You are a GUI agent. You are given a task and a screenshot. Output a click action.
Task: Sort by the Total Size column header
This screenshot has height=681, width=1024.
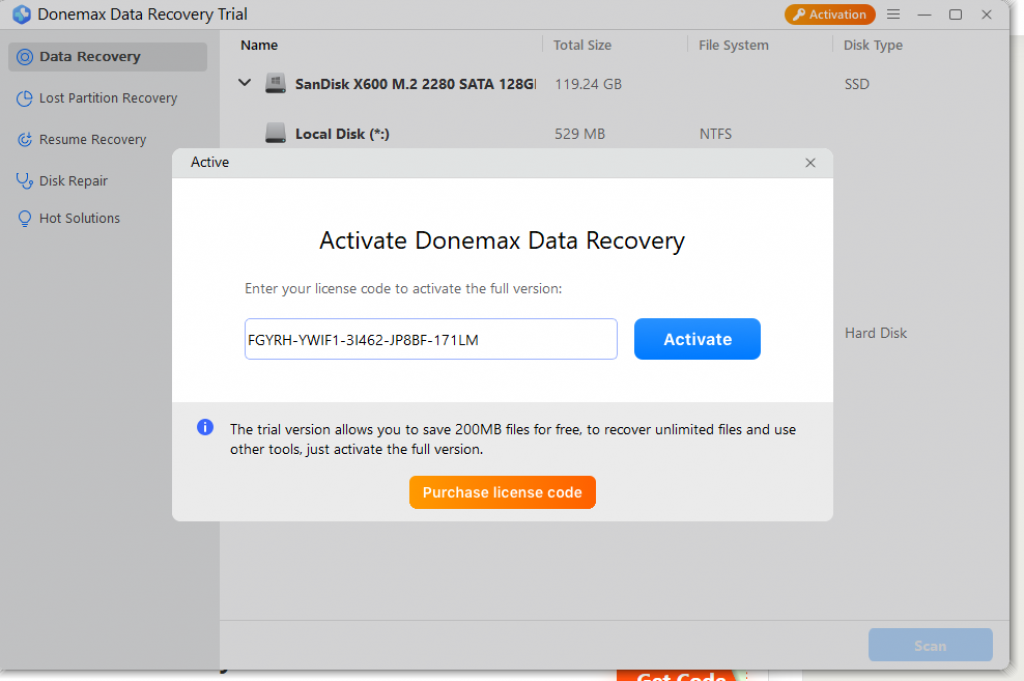click(583, 45)
